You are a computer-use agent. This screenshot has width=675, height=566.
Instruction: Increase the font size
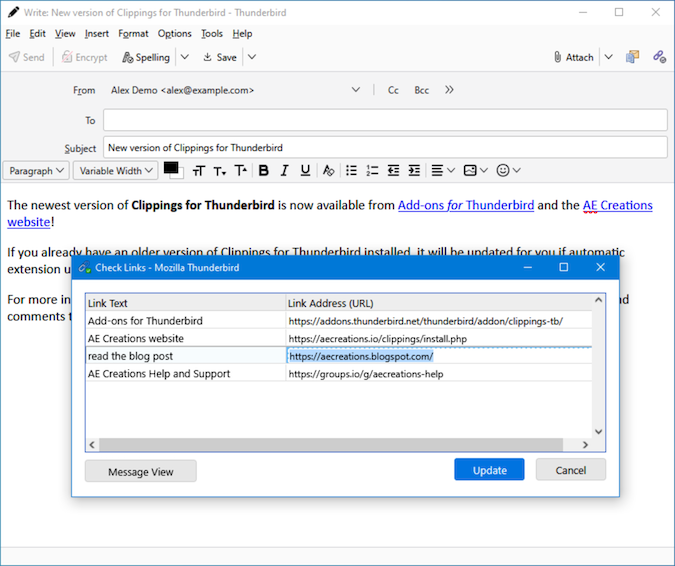(240, 171)
